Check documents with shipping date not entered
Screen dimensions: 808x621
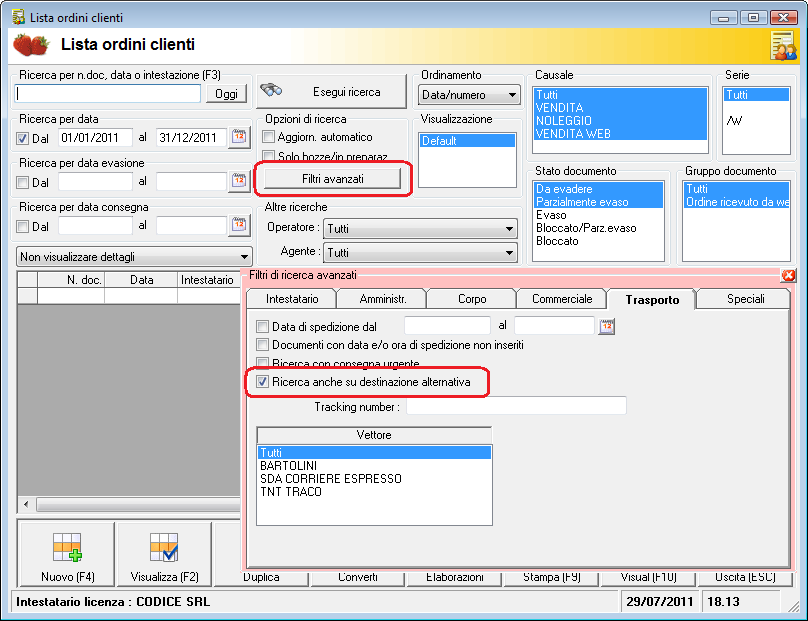click(x=262, y=344)
